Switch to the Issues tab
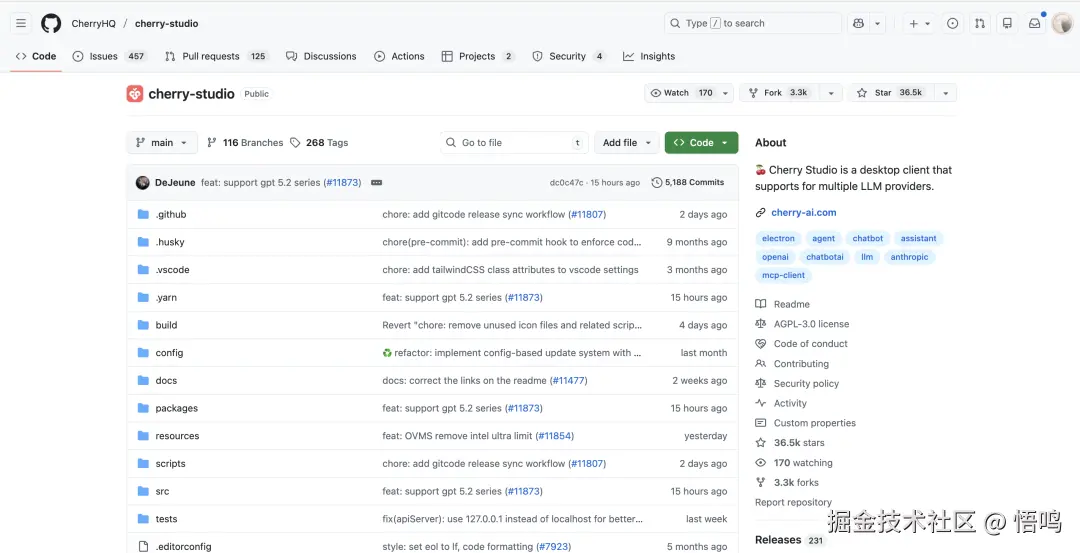This screenshot has width=1080, height=553. pos(110,56)
